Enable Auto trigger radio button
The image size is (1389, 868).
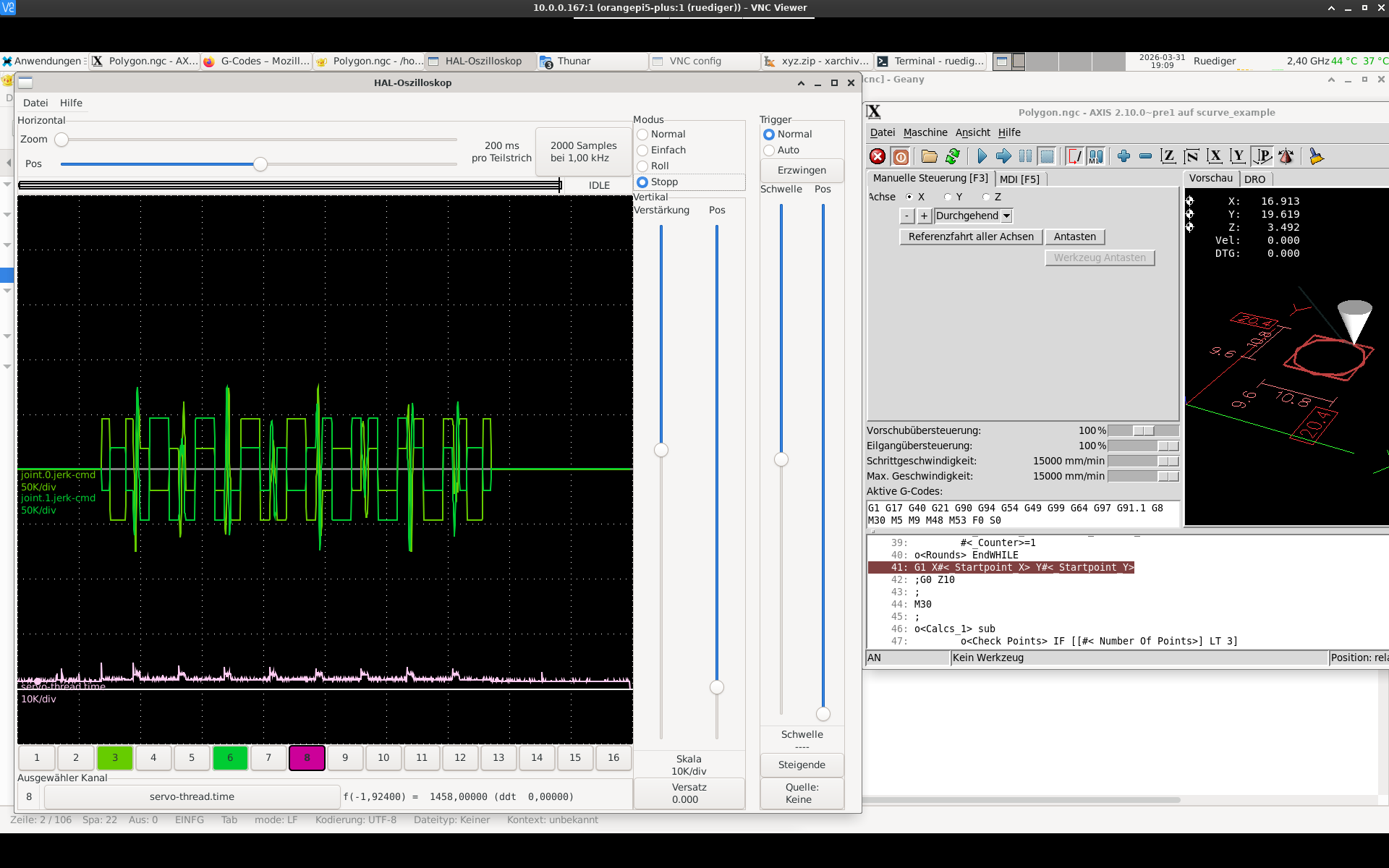coord(769,150)
